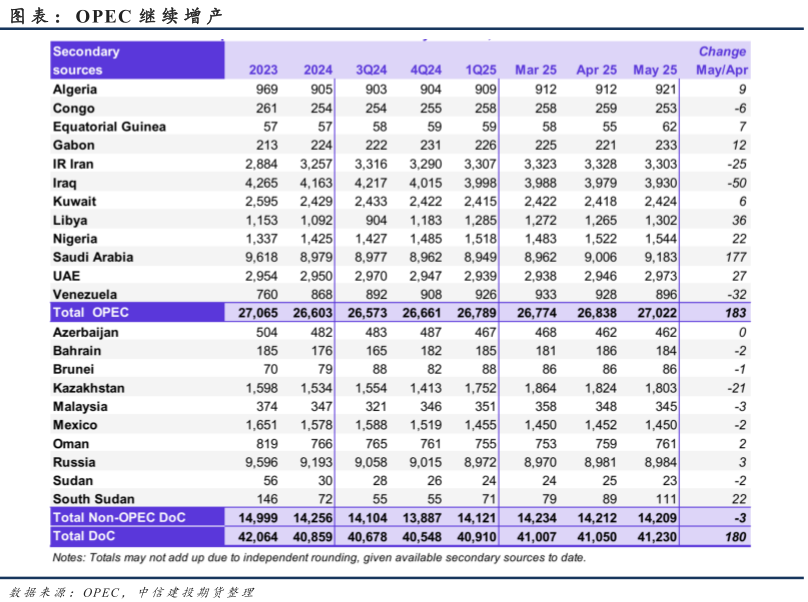Select the "Algeria" row label

pyautogui.click(x=75, y=89)
